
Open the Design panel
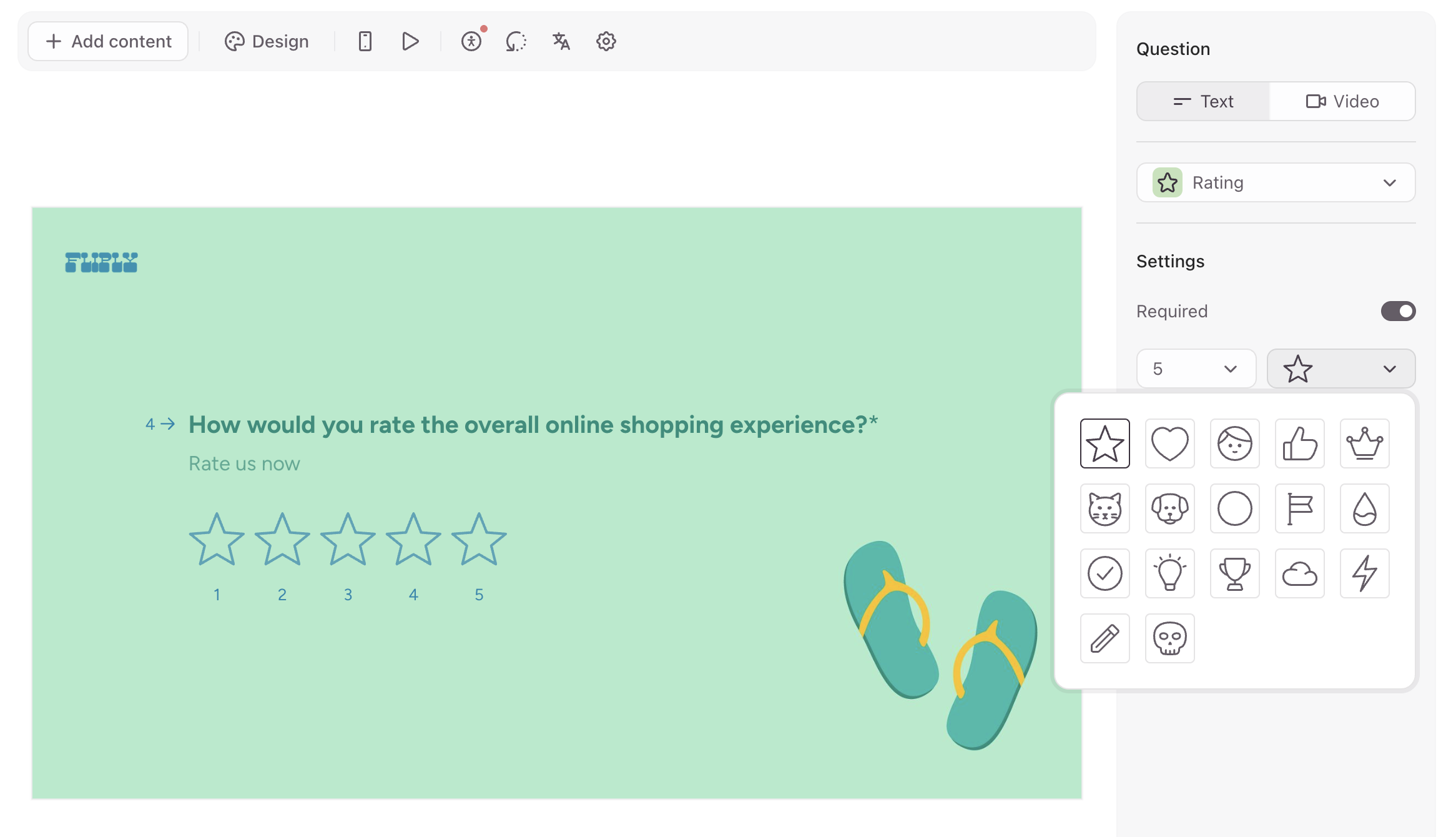267,41
